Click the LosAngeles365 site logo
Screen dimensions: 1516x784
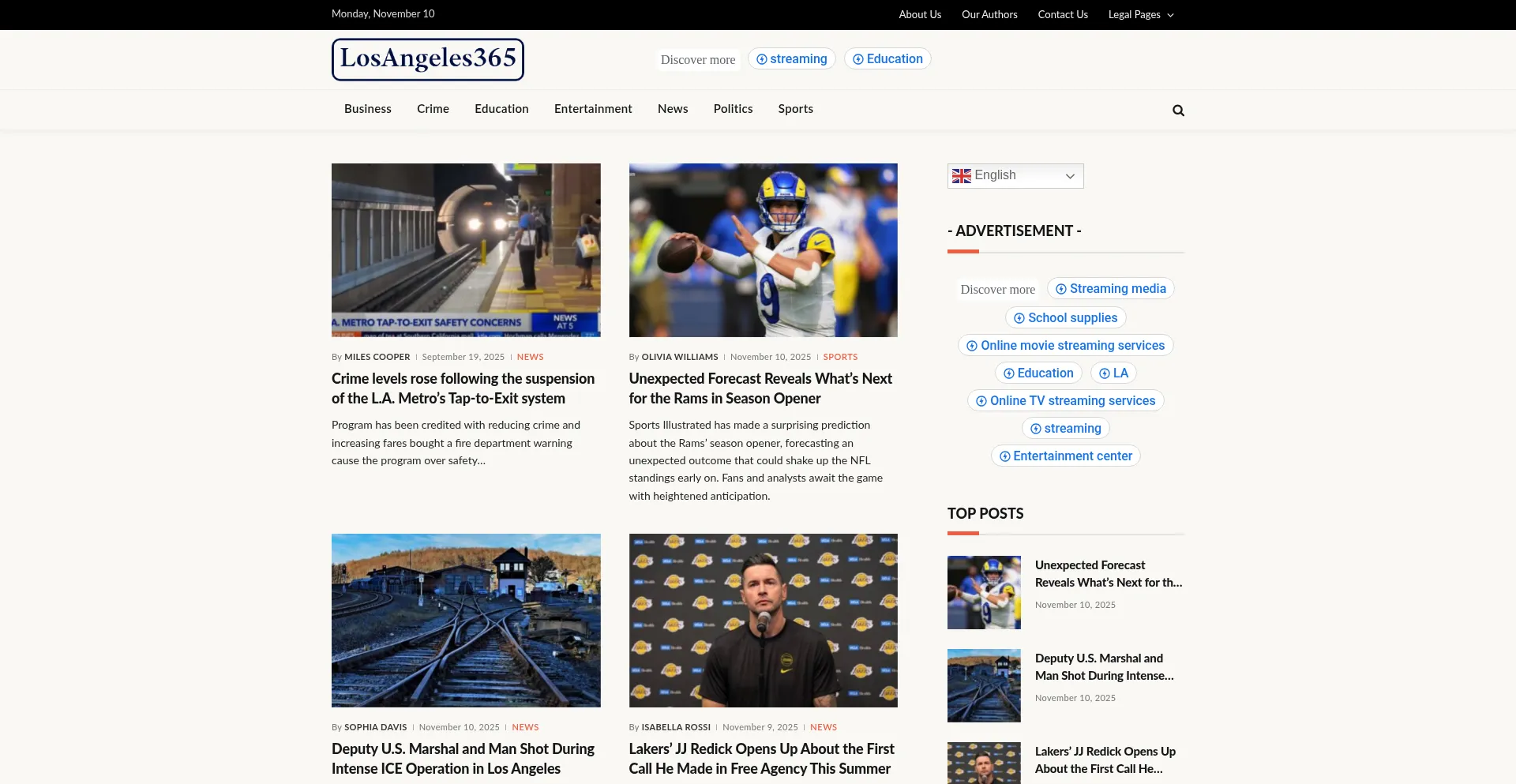(427, 59)
